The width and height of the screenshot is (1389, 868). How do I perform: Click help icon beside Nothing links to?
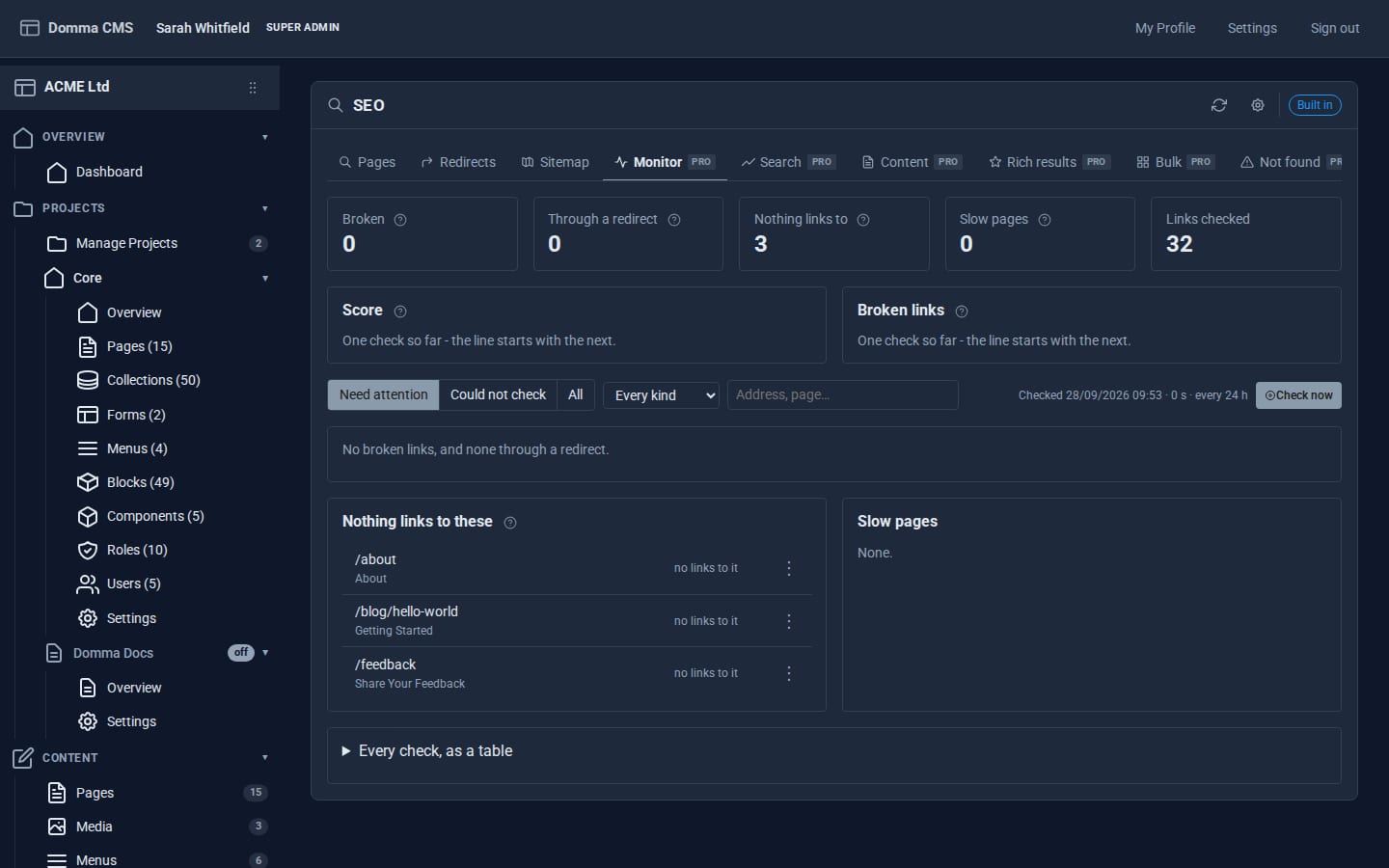(863, 220)
